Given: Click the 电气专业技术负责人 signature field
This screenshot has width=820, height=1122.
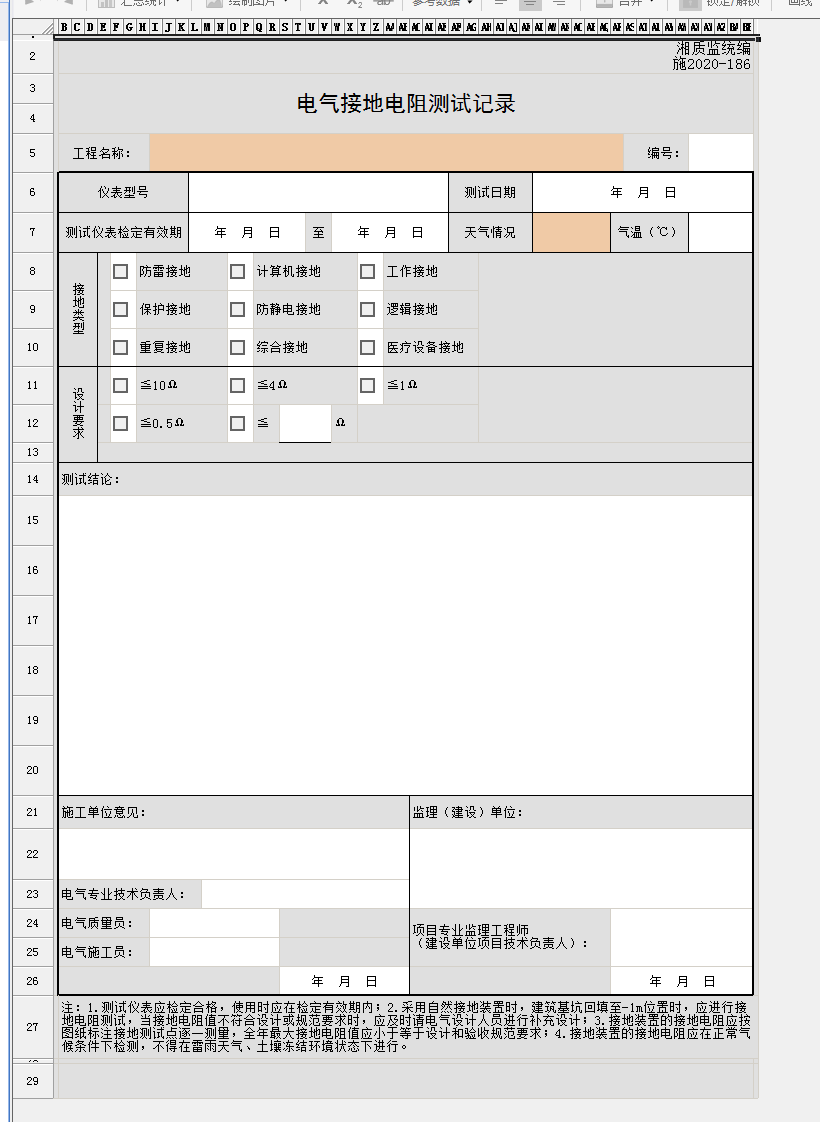Looking at the screenshot, I should coord(305,894).
